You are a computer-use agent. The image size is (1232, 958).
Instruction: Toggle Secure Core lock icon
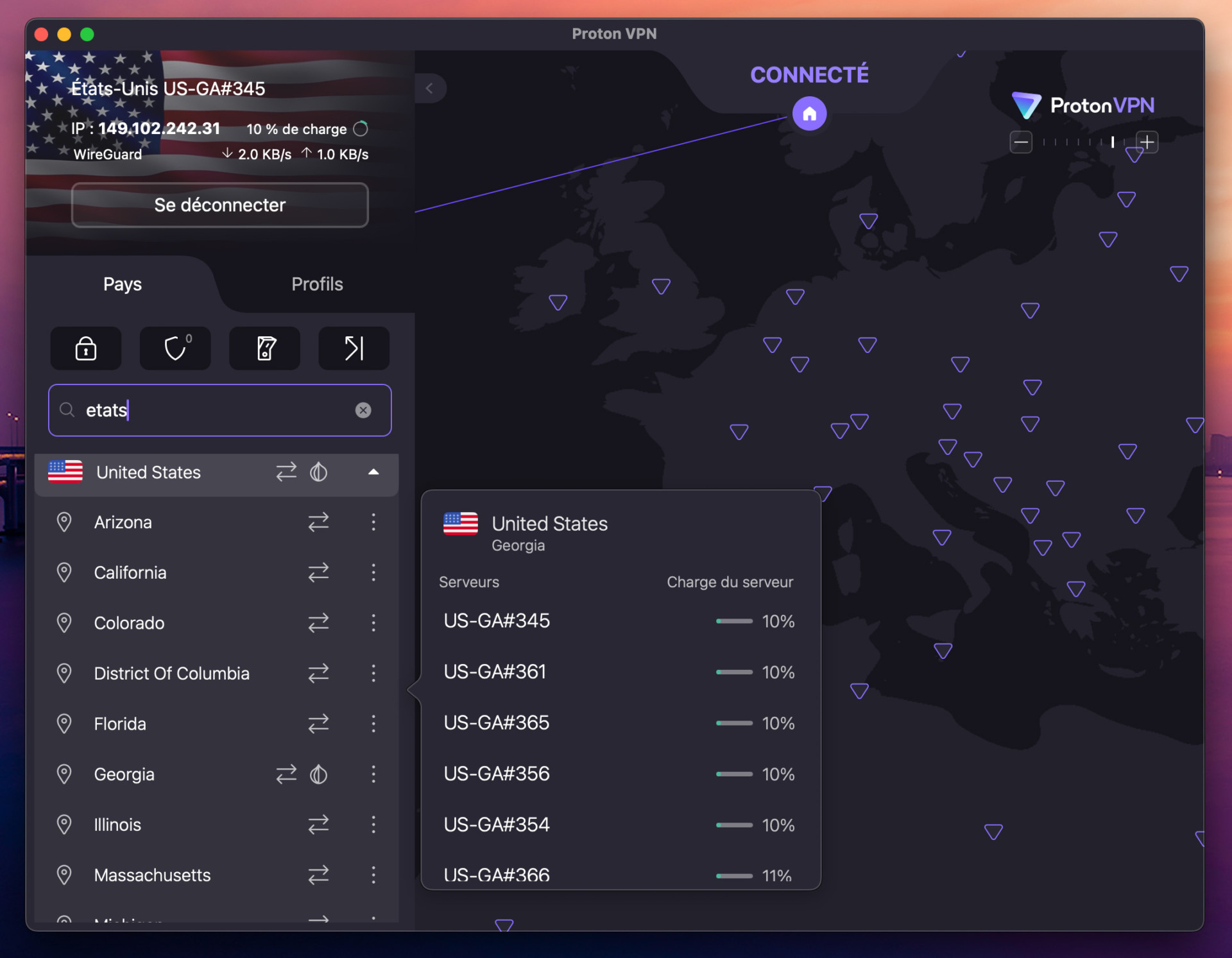[86, 348]
